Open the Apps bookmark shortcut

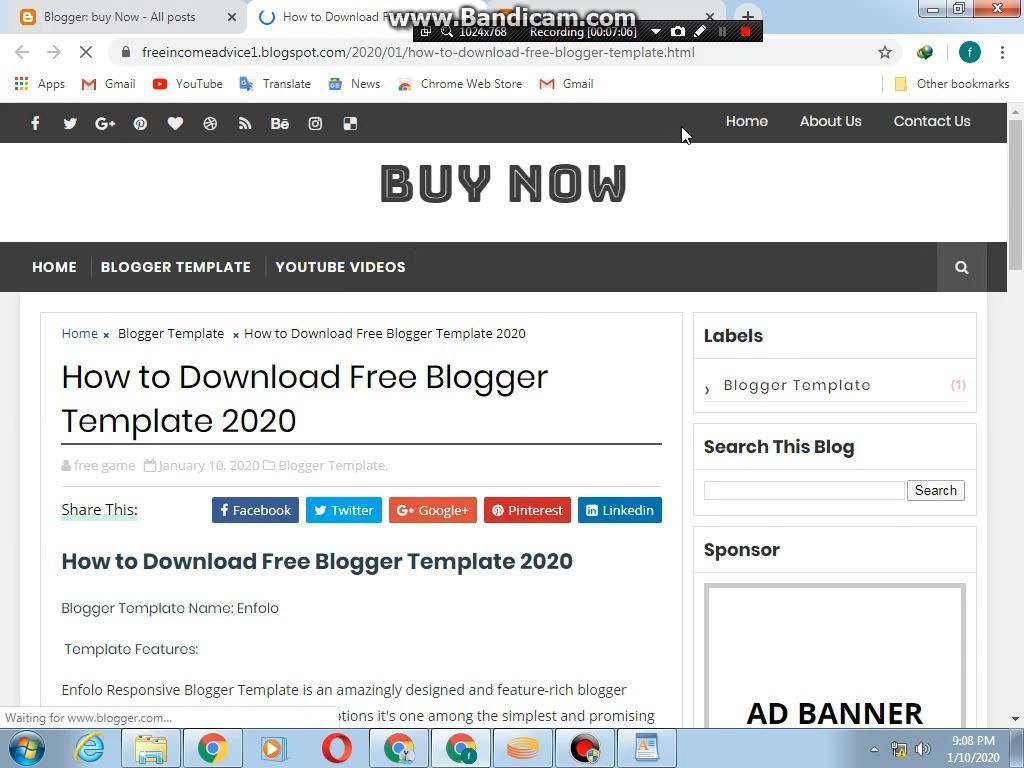[39, 84]
